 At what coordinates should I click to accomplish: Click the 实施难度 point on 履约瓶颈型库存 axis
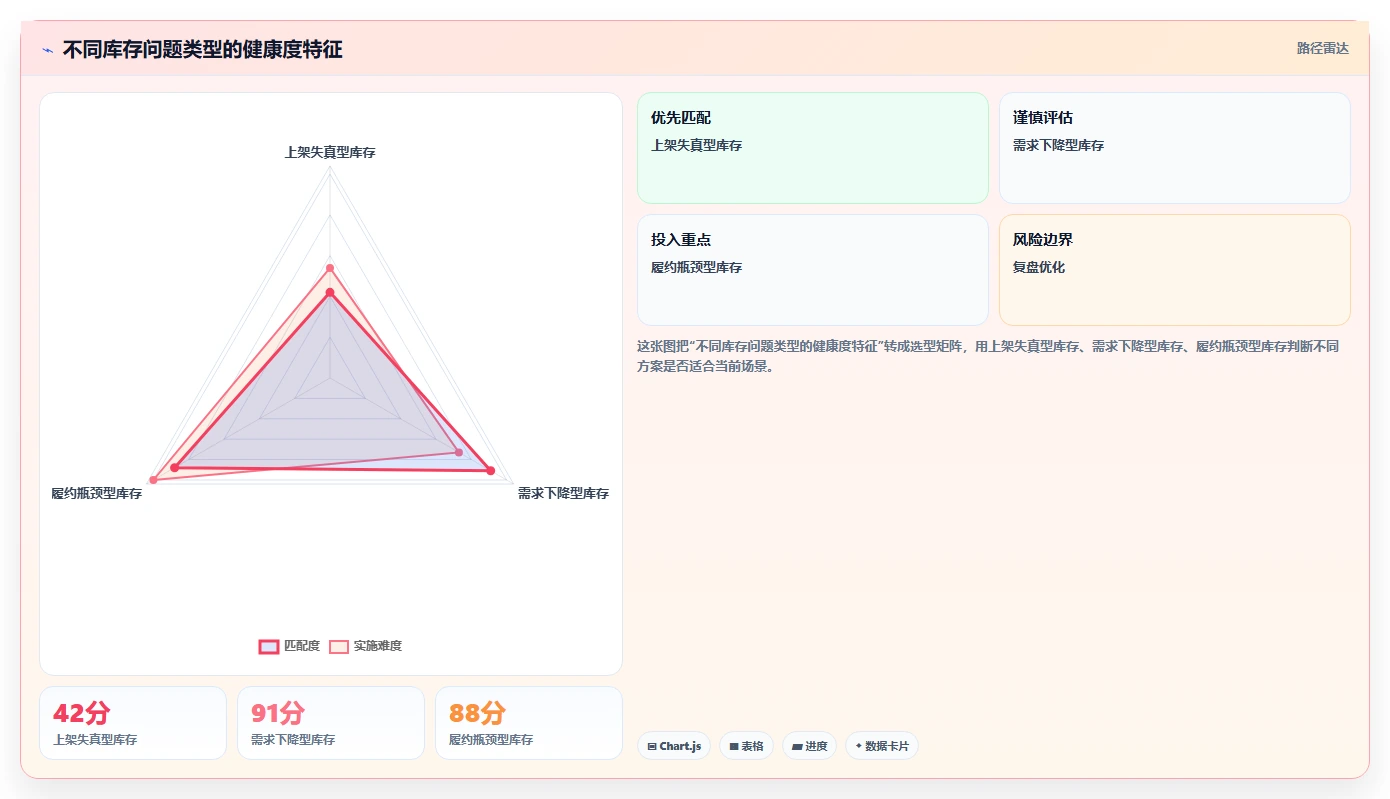pos(153,480)
